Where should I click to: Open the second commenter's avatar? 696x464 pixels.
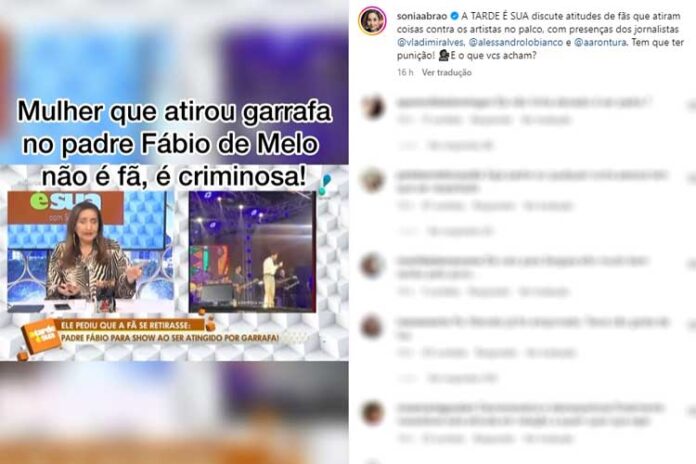click(x=373, y=180)
